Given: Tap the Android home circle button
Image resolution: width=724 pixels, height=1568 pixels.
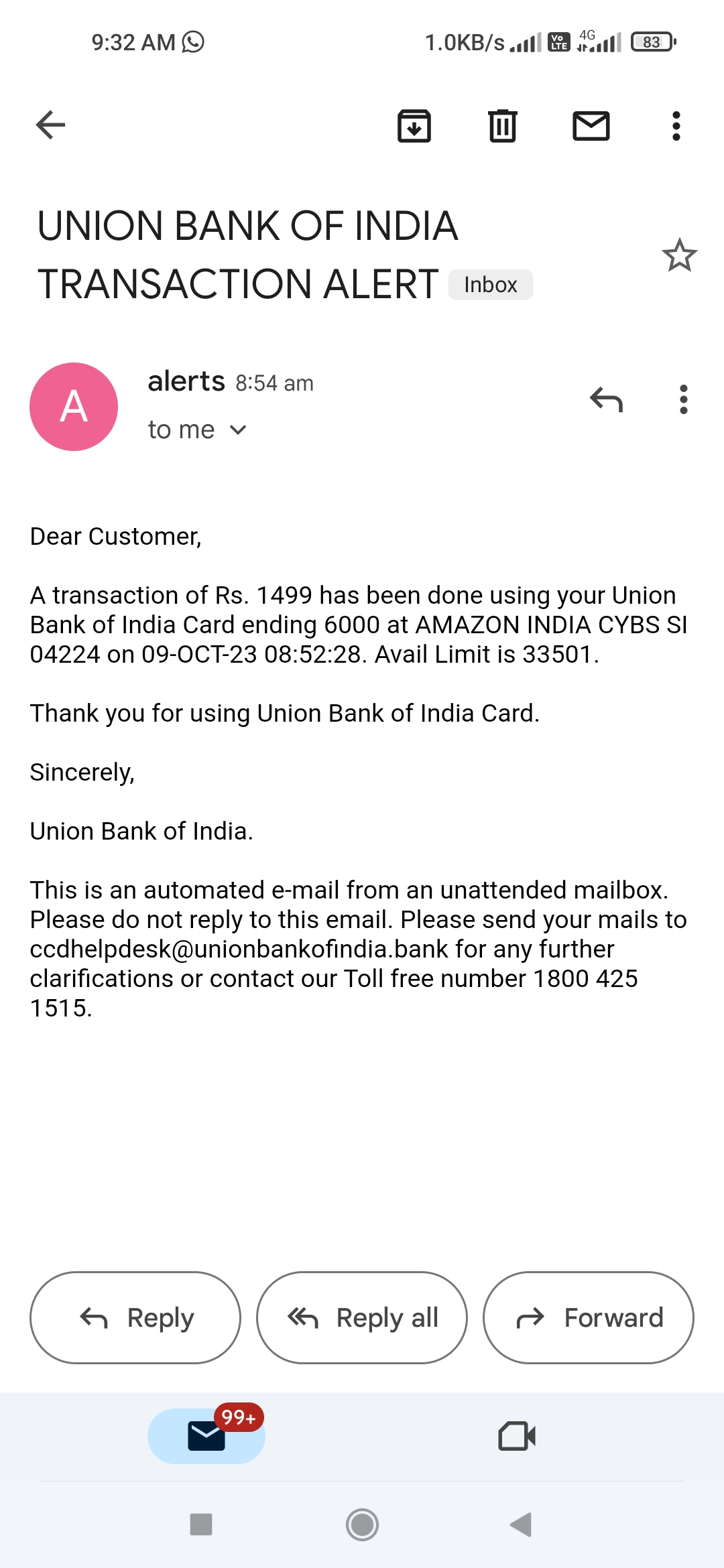Looking at the screenshot, I should (362, 1524).
